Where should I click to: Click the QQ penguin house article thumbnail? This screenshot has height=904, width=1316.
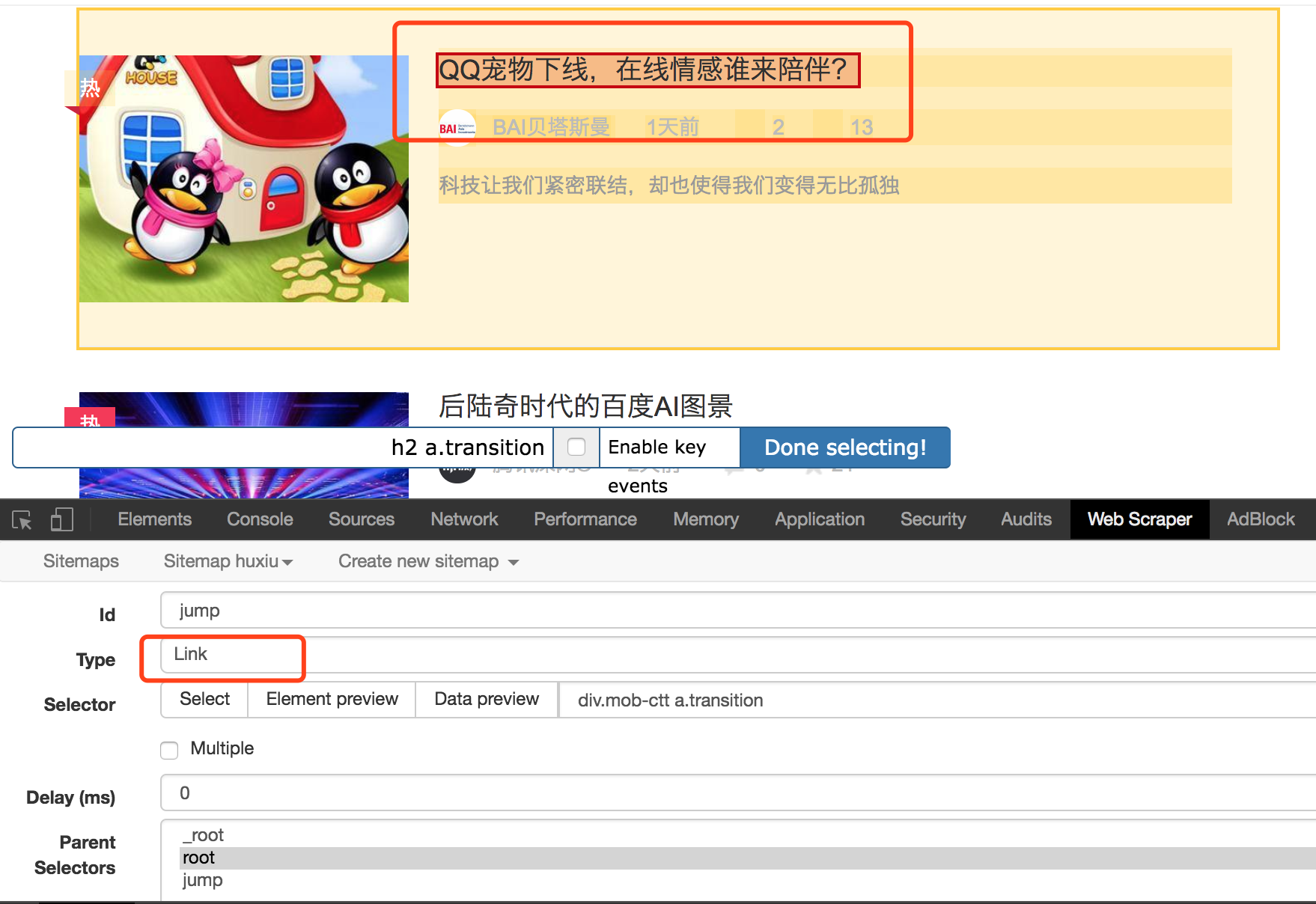(244, 179)
